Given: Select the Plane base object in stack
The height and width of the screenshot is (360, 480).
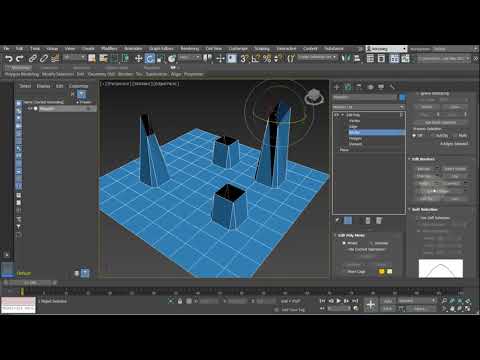Looking at the screenshot, I should [344, 150].
